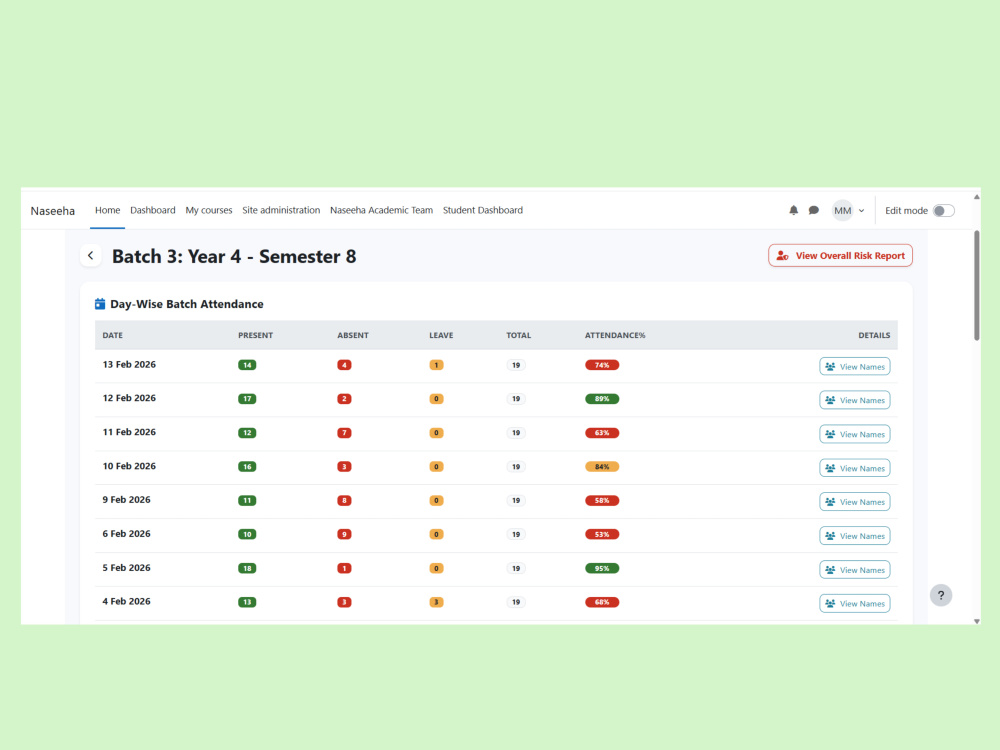View Names for 11 Feb 2026
Image resolution: width=1000 pixels, height=750 pixels.
(855, 434)
